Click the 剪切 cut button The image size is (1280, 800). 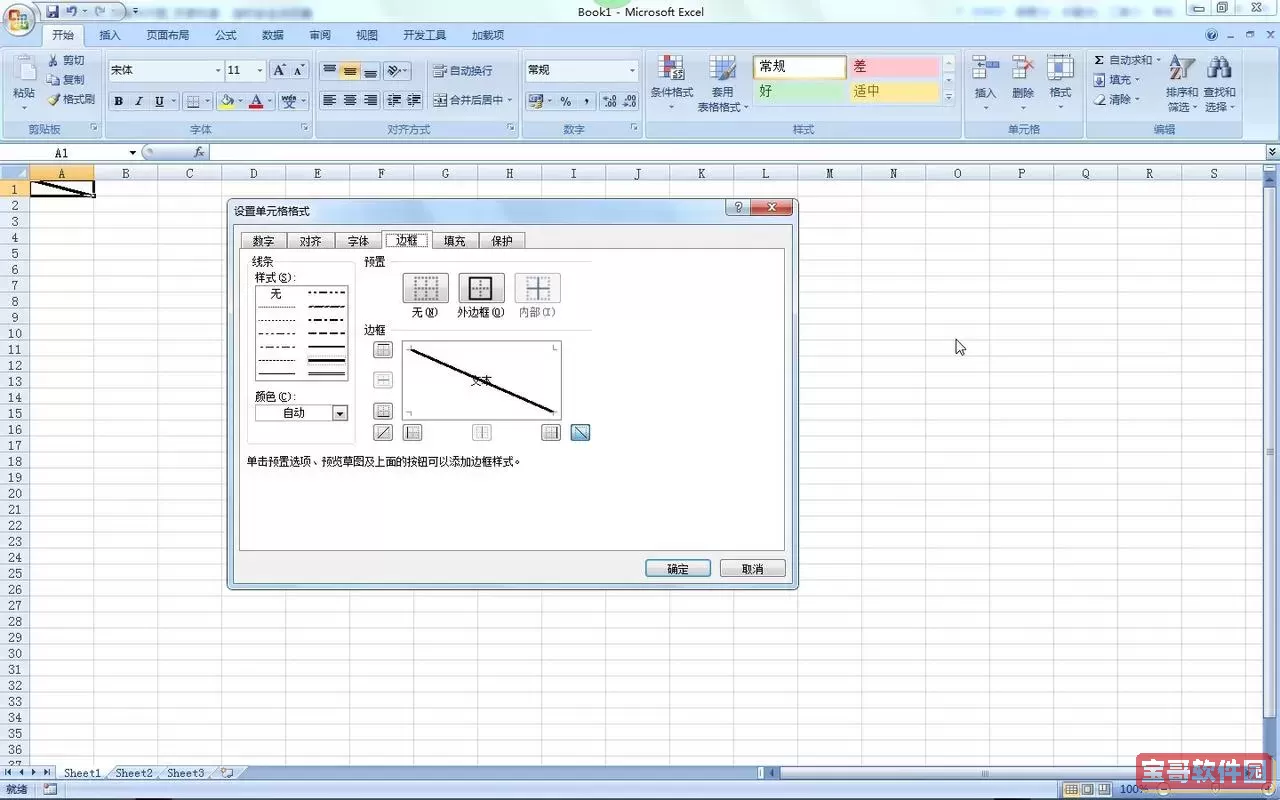66,61
